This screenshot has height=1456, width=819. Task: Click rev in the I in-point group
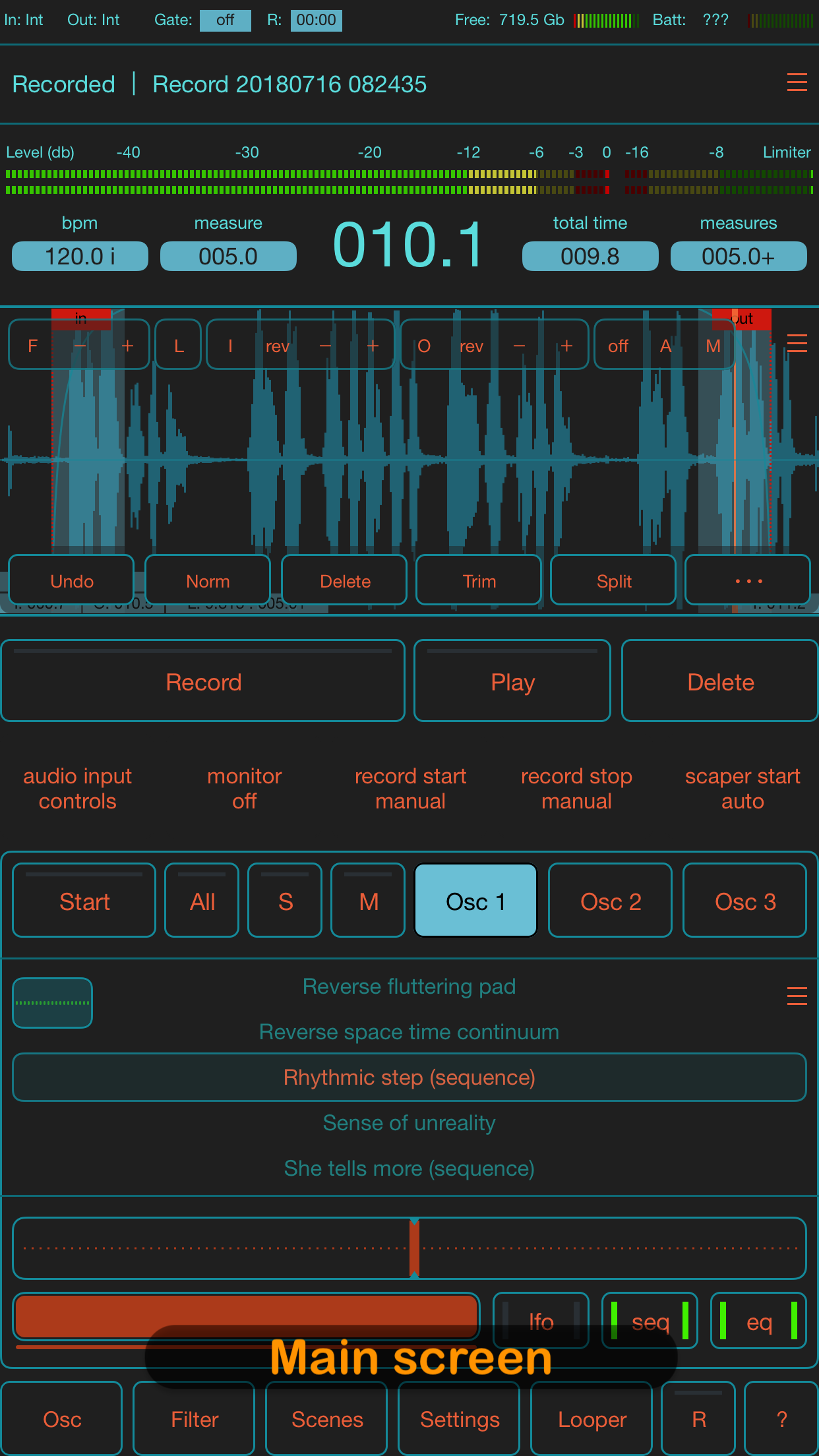pos(278,346)
